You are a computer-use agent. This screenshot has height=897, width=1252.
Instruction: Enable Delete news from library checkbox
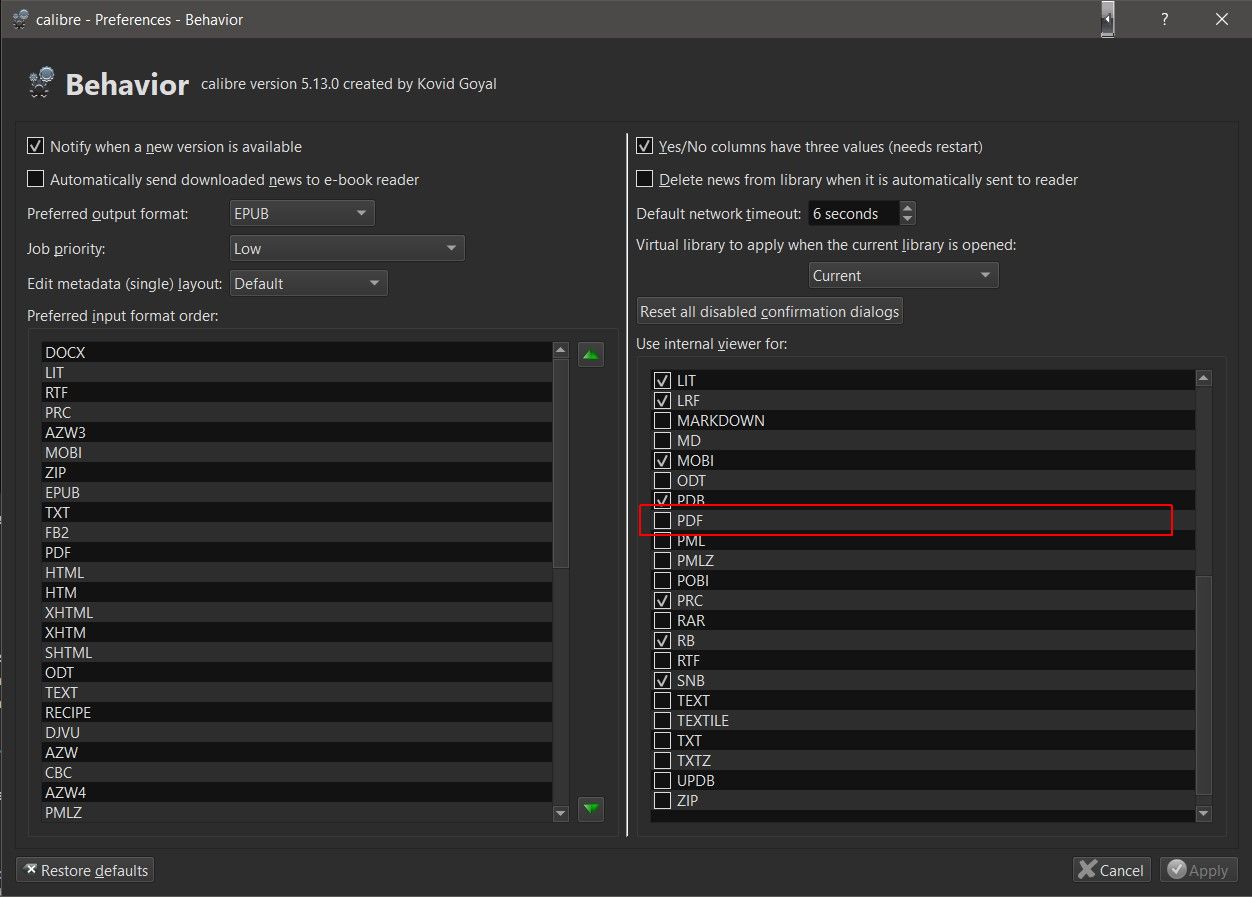pos(646,180)
